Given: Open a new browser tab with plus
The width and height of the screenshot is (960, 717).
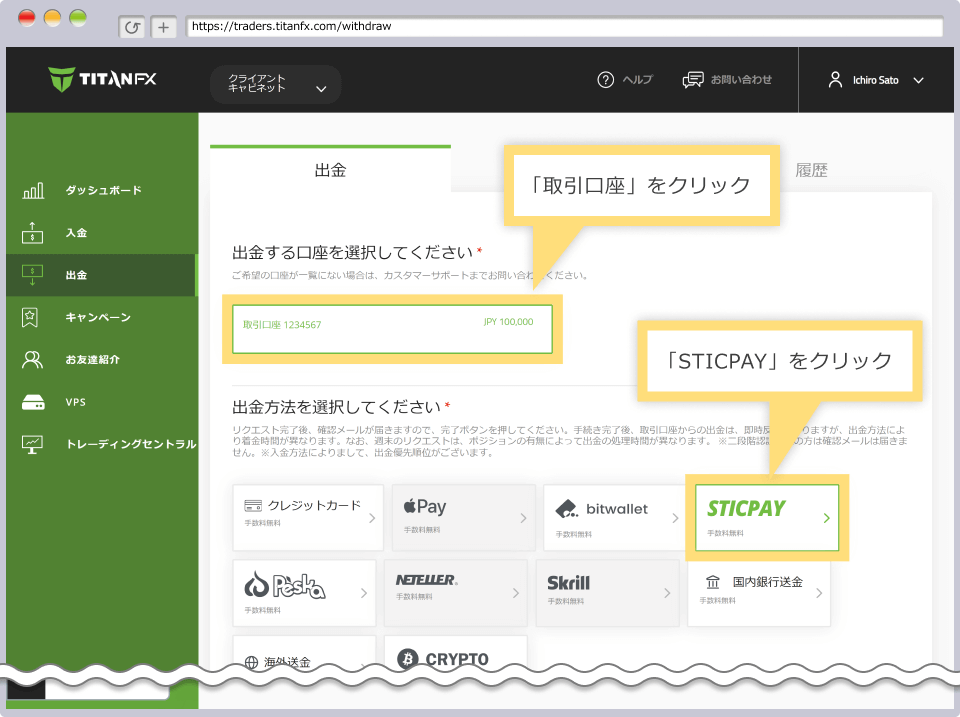Looking at the screenshot, I should (163, 27).
